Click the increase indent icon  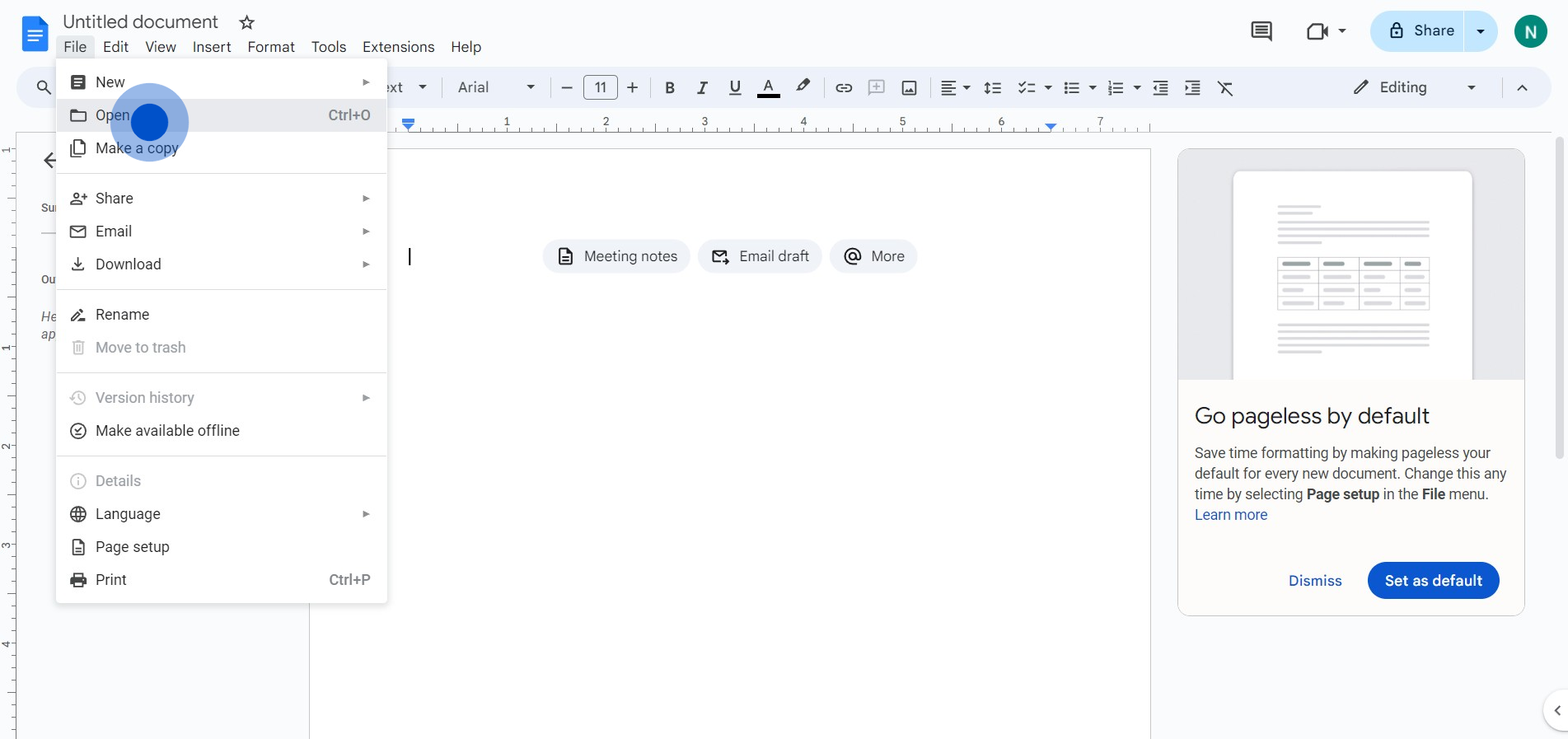click(1192, 88)
